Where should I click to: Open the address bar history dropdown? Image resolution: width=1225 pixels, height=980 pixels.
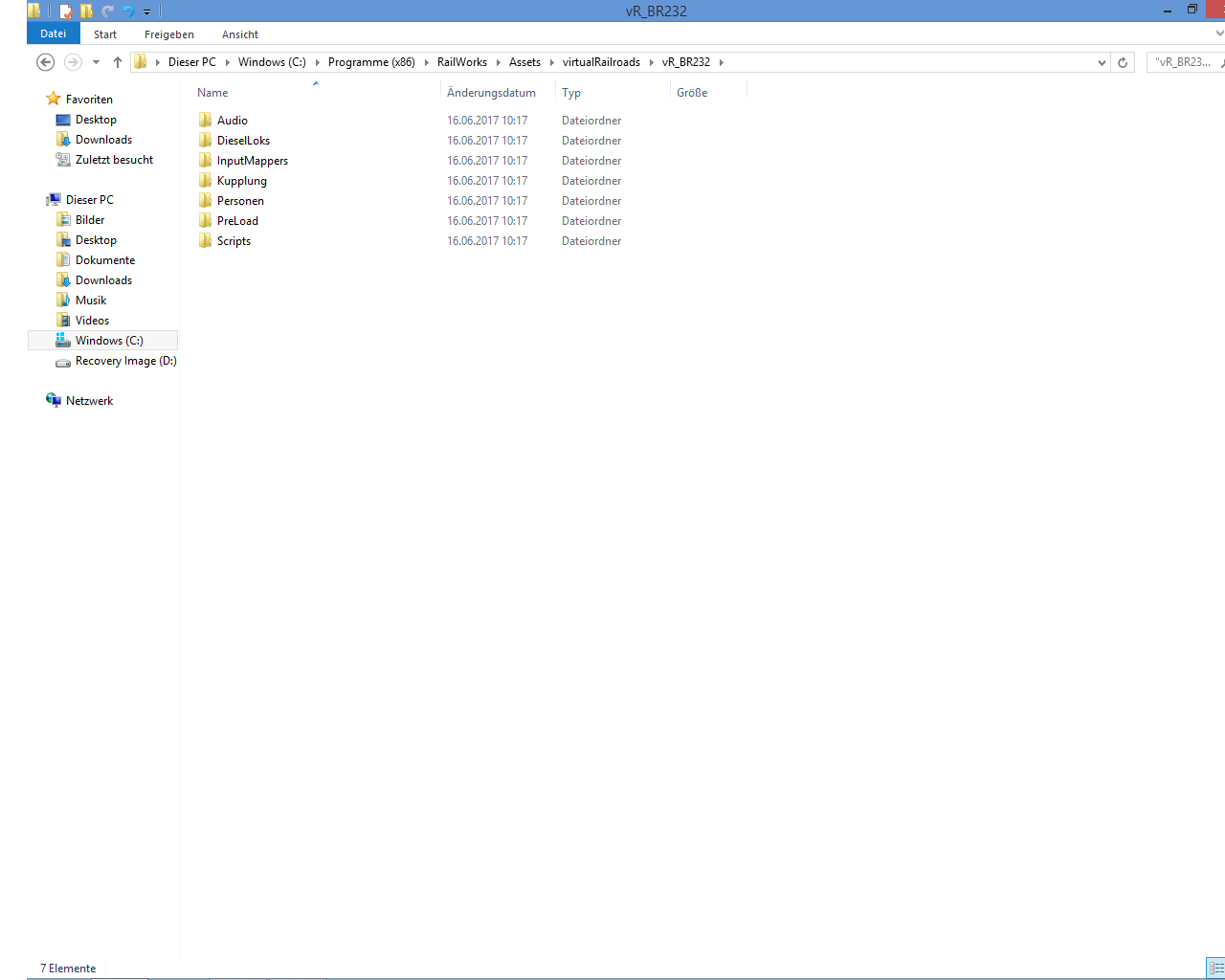tap(1102, 62)
